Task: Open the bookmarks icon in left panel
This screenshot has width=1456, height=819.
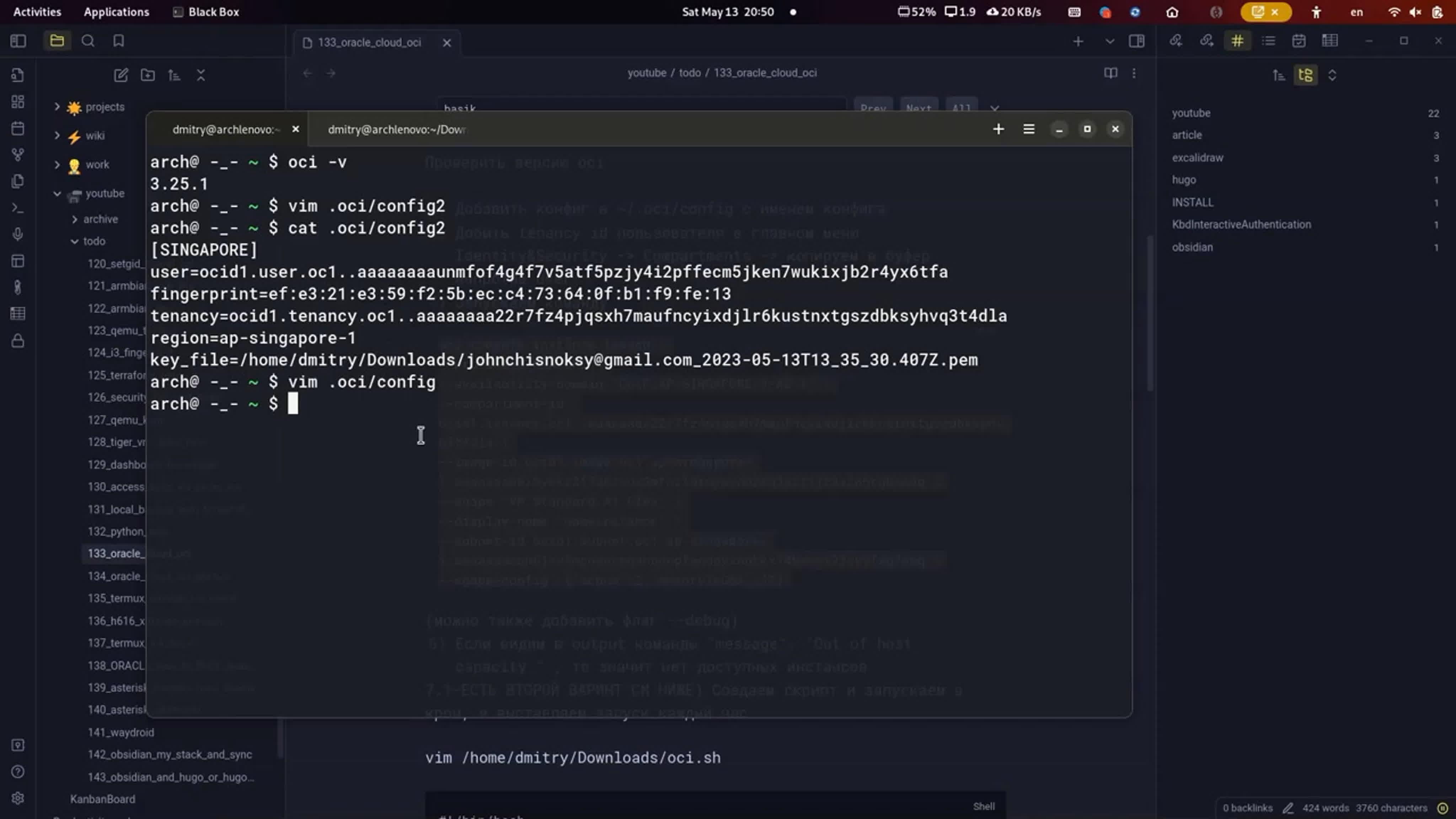Action: coord(118,41)
